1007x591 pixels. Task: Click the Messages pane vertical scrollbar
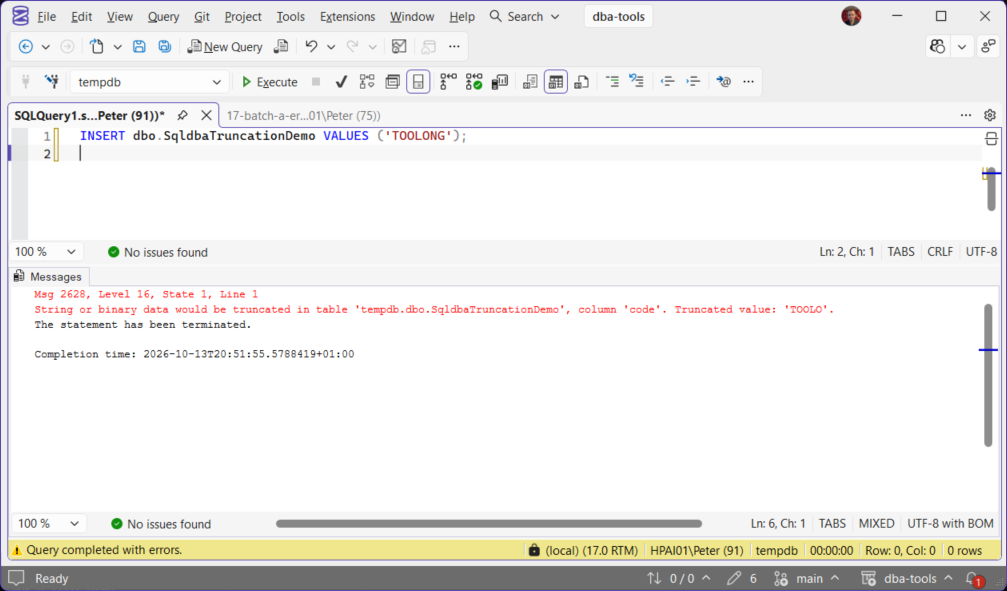click(x=988, y=375)
